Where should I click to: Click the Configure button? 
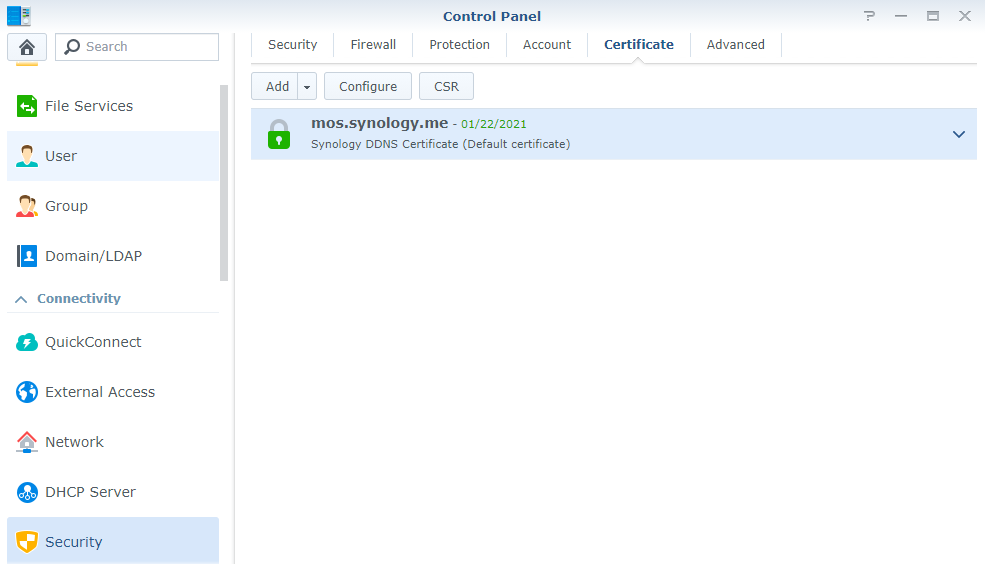368,87
